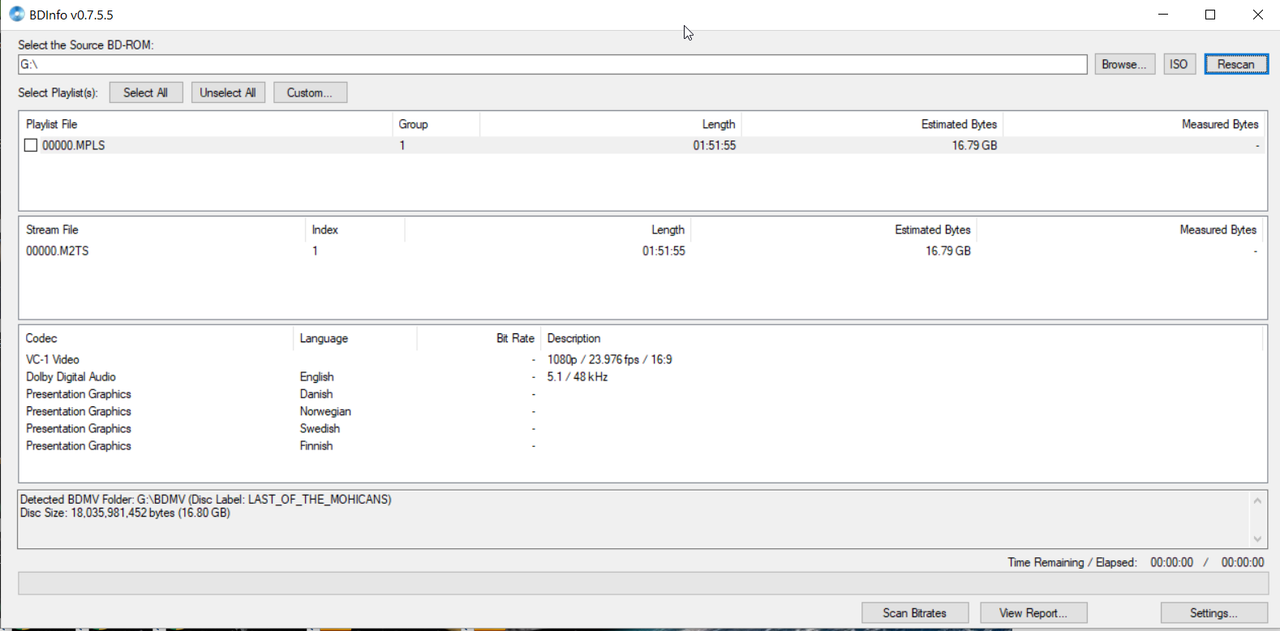The image size is (1280, 631).
Task: Click the Disc Size text in log
Action: pos(125,513)
